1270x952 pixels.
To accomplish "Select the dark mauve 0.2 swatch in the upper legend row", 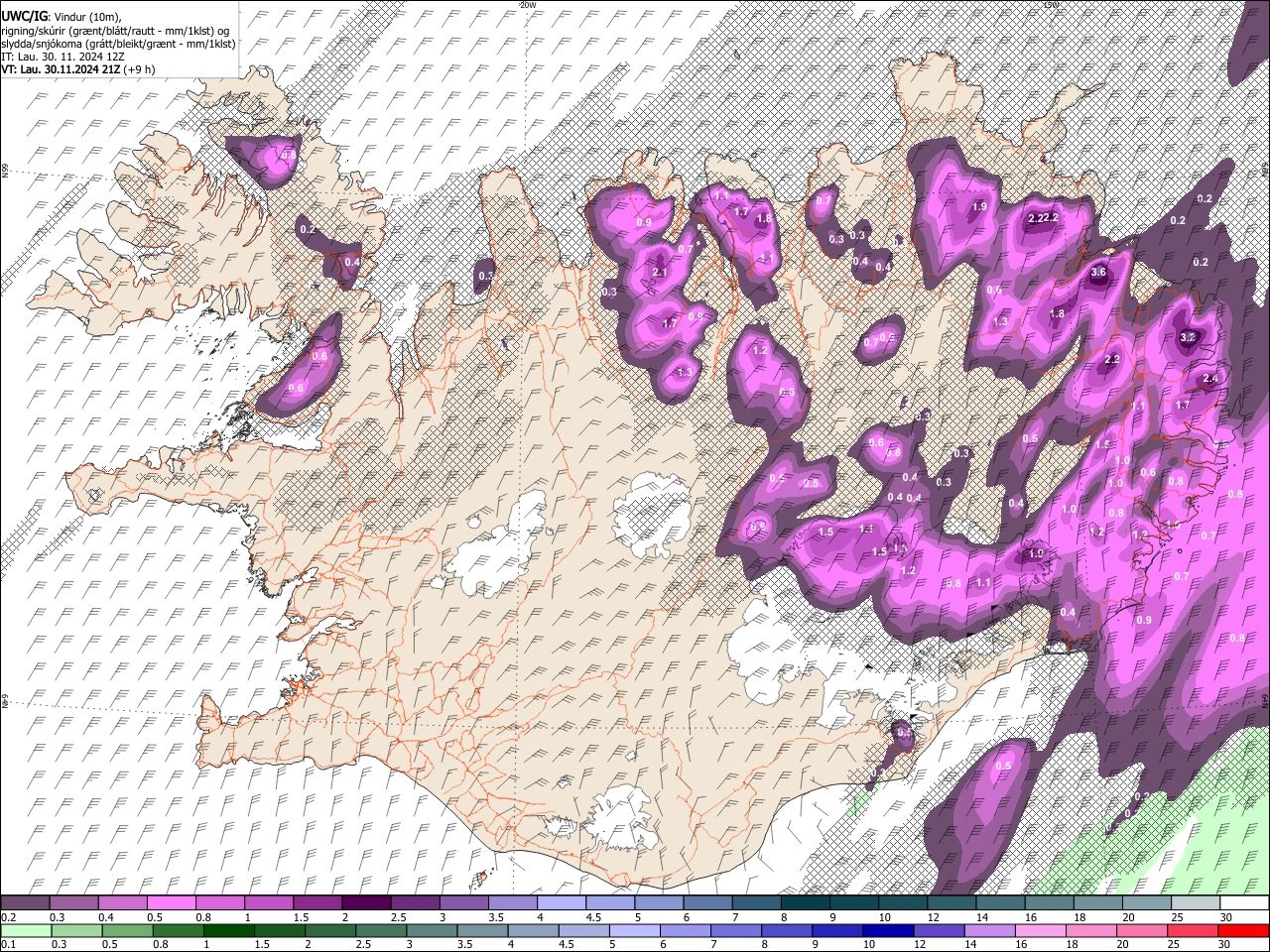I will coord(26,902).
